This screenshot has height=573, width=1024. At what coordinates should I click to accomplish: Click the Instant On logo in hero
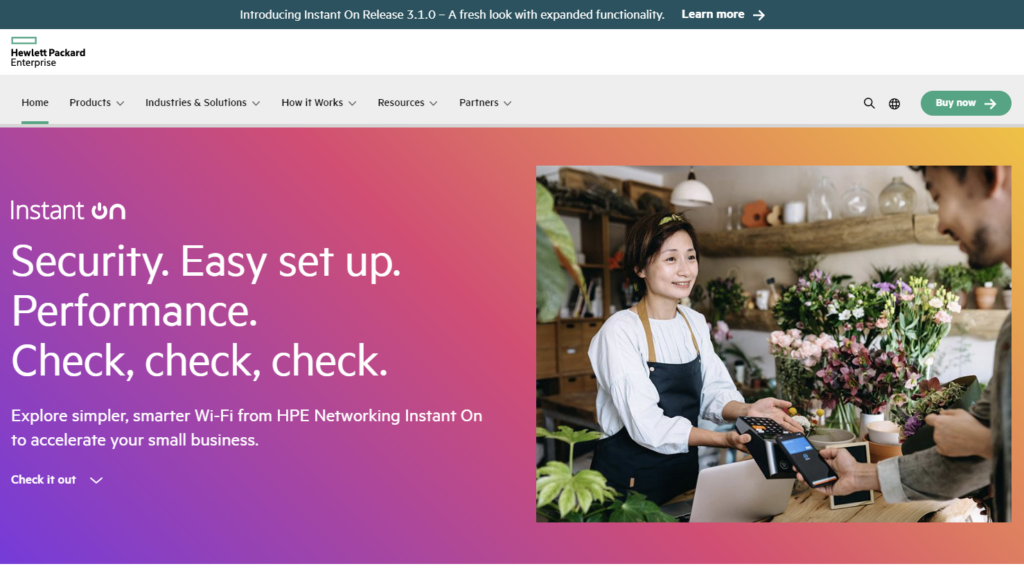click(x=68, y=210)
